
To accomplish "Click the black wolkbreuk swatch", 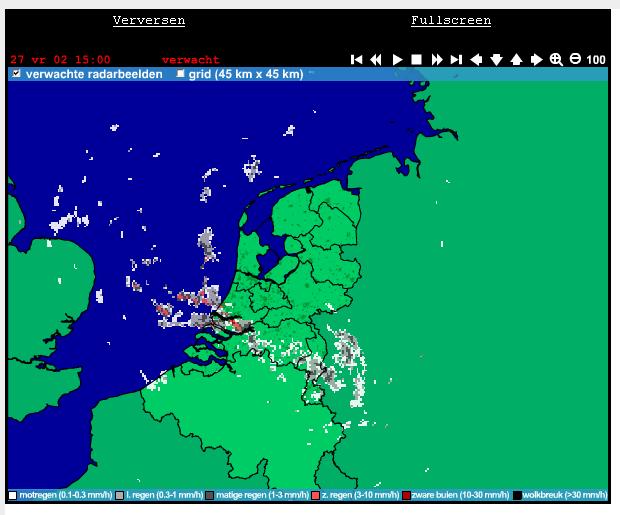I will click(517, 495).
